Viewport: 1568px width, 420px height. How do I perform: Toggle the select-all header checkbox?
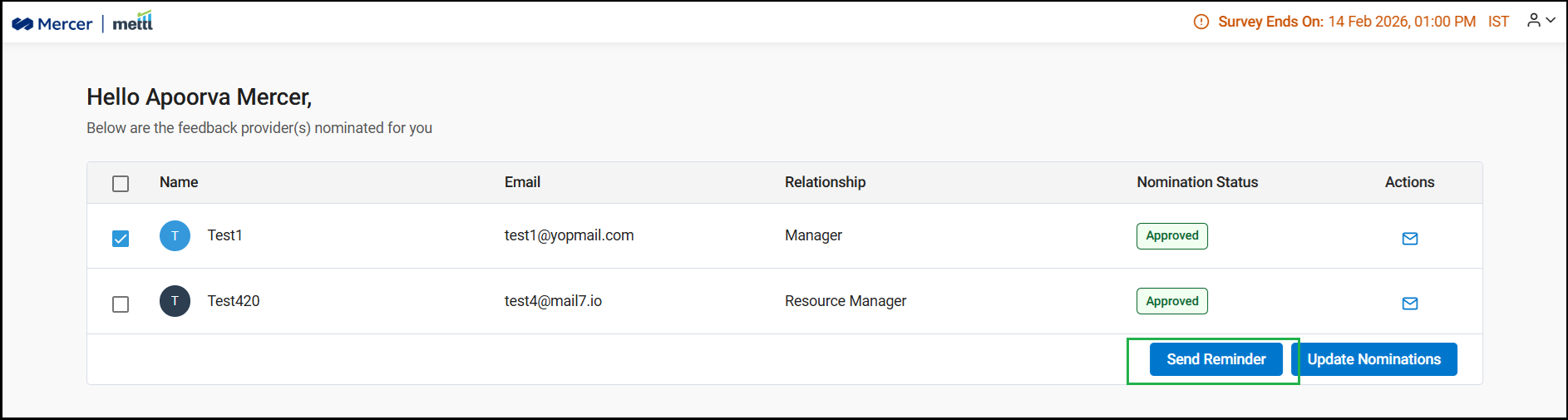pos(121,184)
